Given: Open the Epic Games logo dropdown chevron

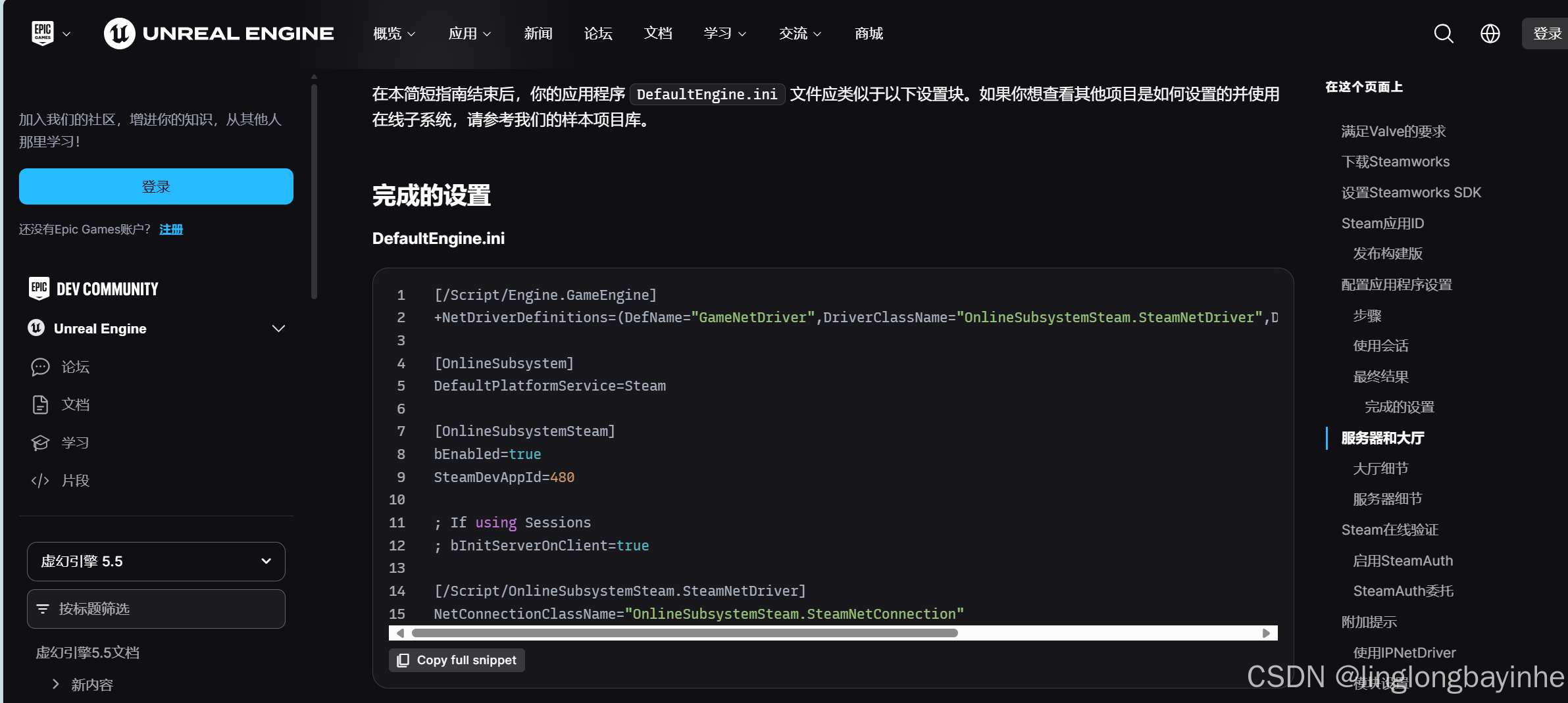Looking at the screenshot, I should 66,34.
